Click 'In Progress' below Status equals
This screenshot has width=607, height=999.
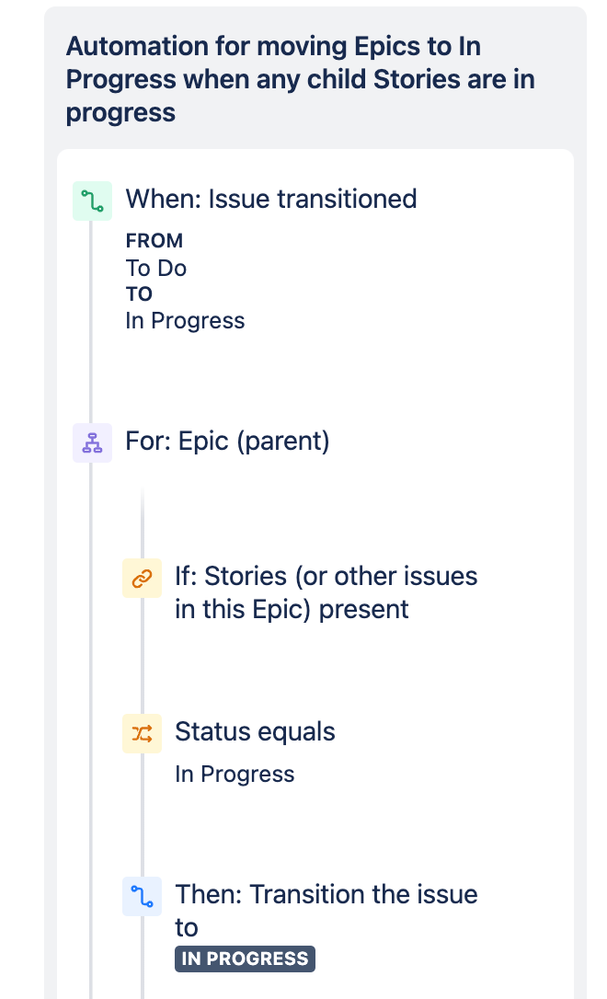point(234,774)
